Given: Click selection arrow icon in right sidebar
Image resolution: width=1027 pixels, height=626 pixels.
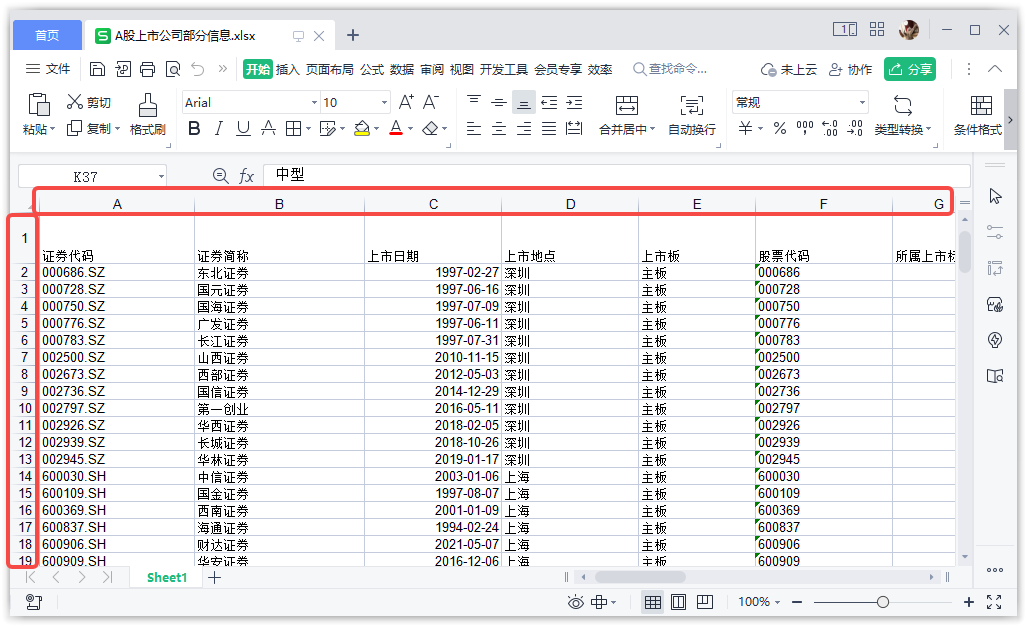Looking at the screenshot, I should tap(995, 196).
